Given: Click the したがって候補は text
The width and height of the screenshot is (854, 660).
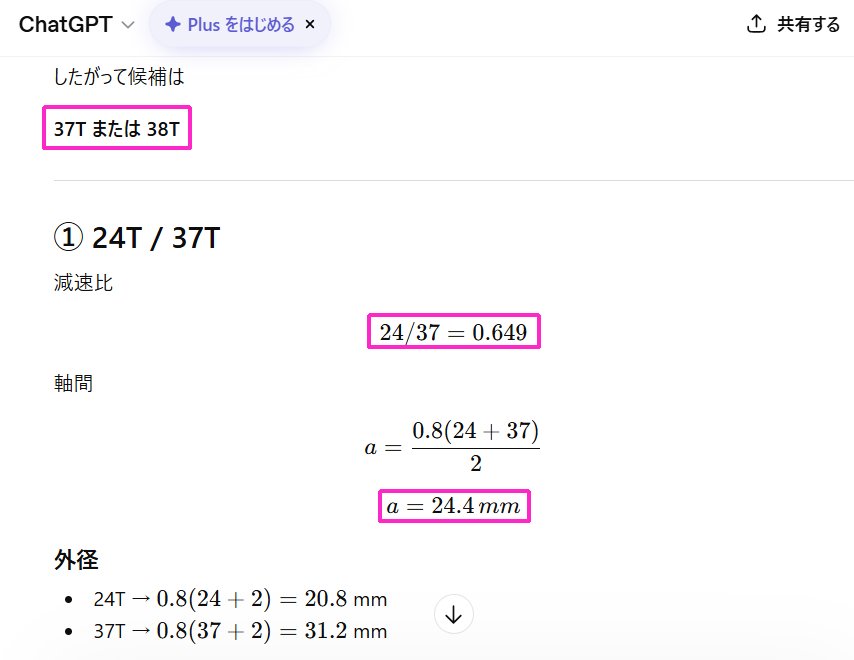Looking at the screenshot, I should [x=120, y=76].
